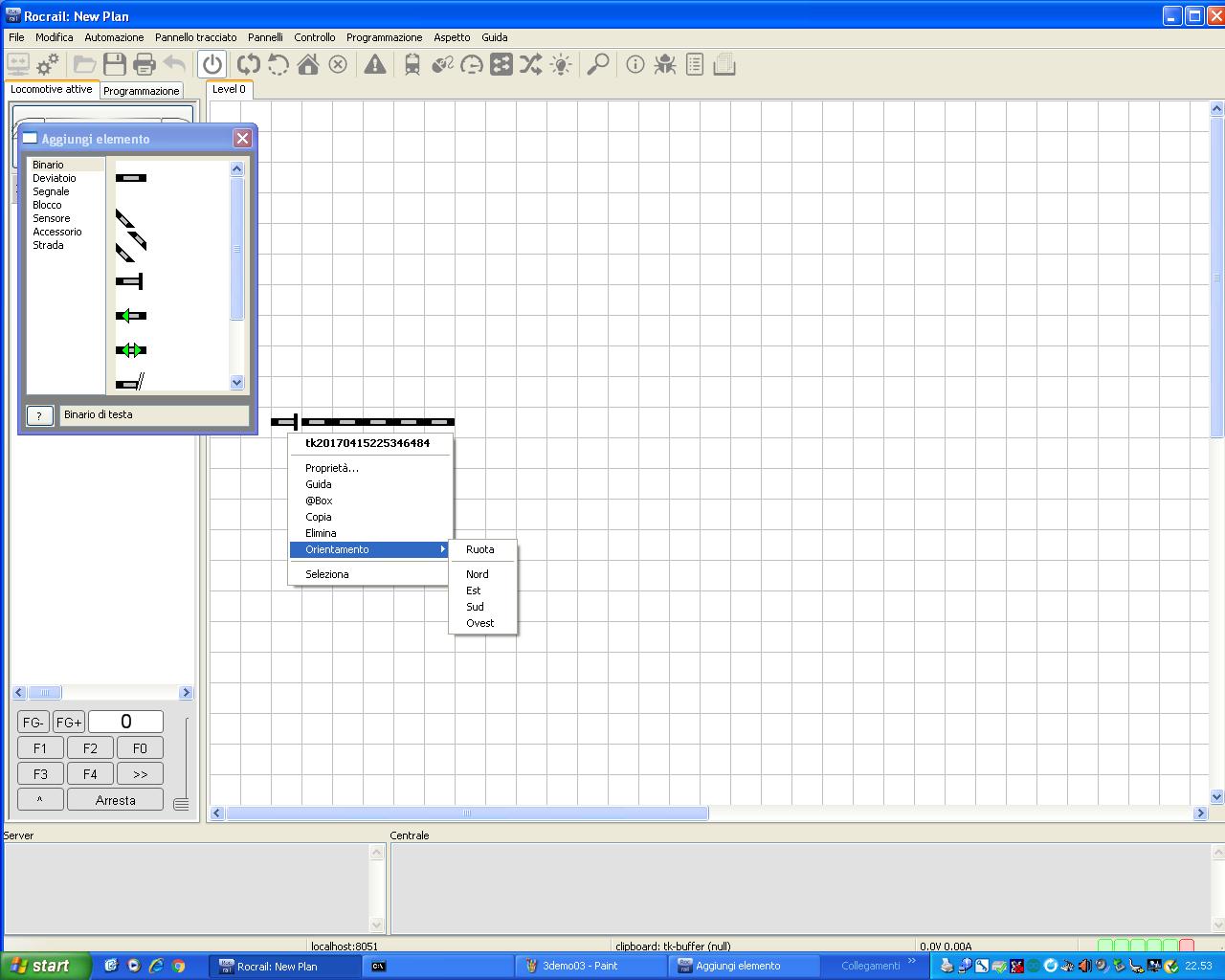This screenshot has width=1225, height=980.
Task: Select Sensore in element type list
Action: point(52,218)
